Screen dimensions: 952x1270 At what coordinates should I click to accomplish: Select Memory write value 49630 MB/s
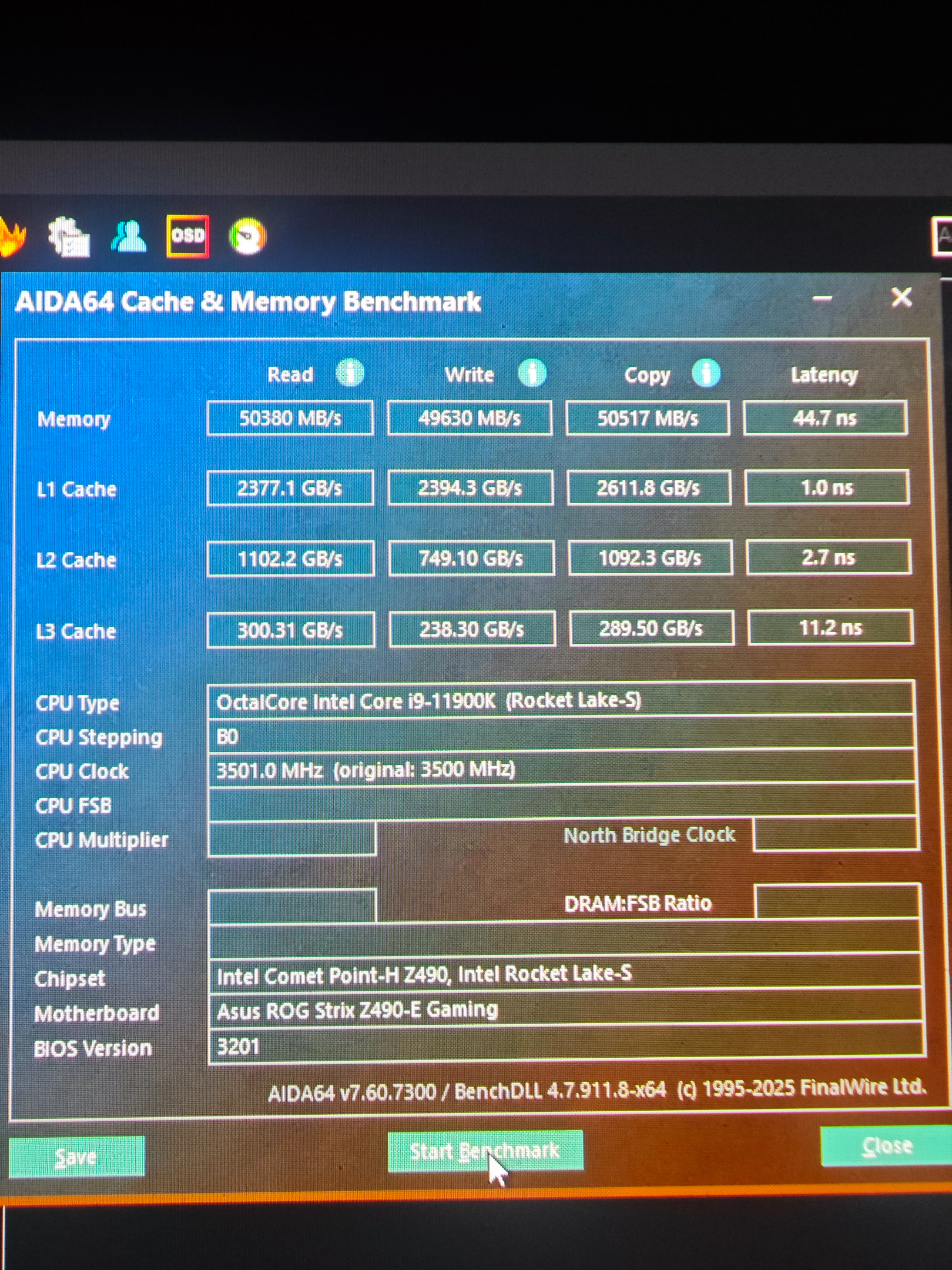click(470, 418)
